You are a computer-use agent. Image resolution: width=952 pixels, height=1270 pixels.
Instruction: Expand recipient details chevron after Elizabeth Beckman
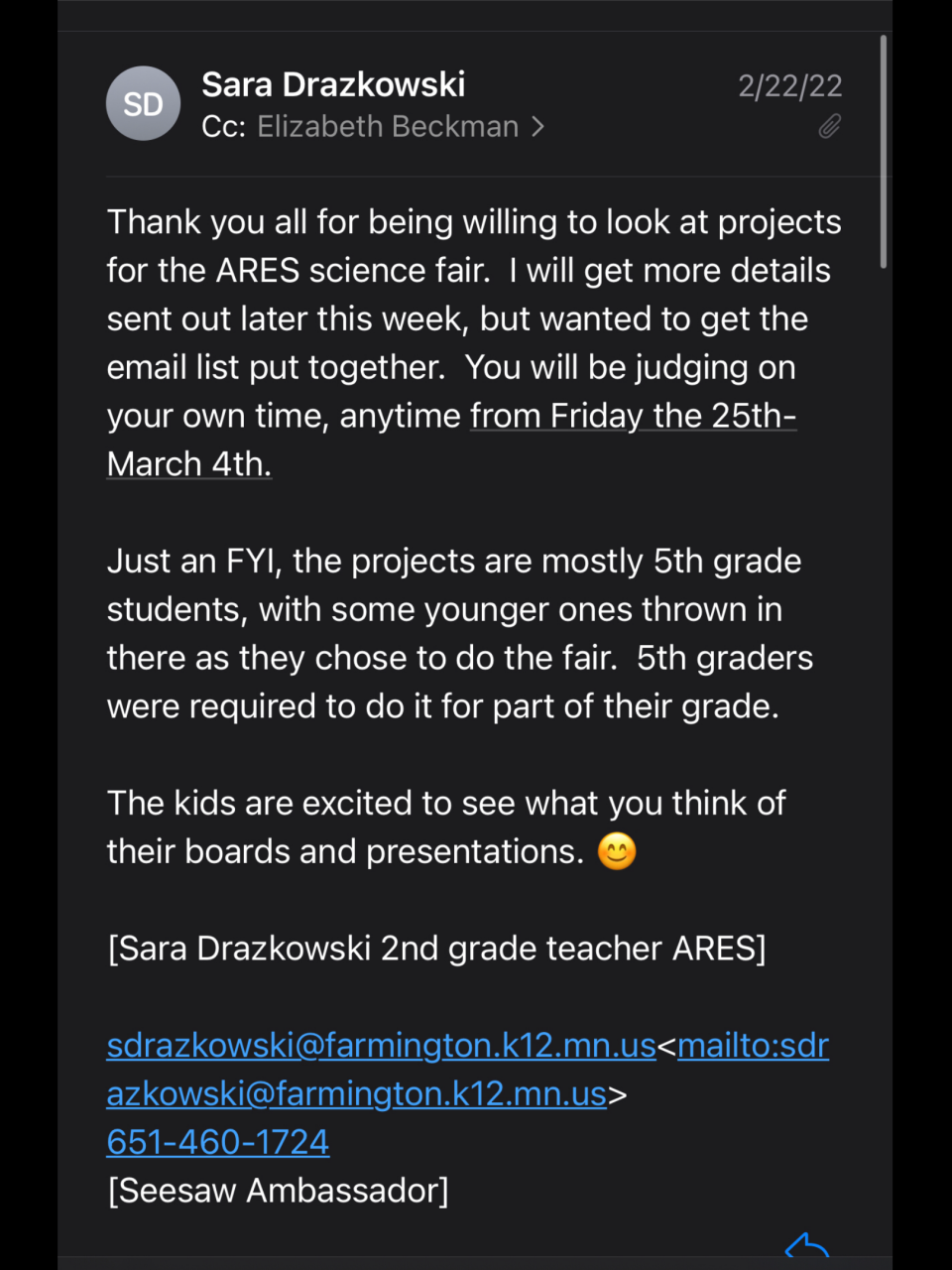click(x=537, y=127)
